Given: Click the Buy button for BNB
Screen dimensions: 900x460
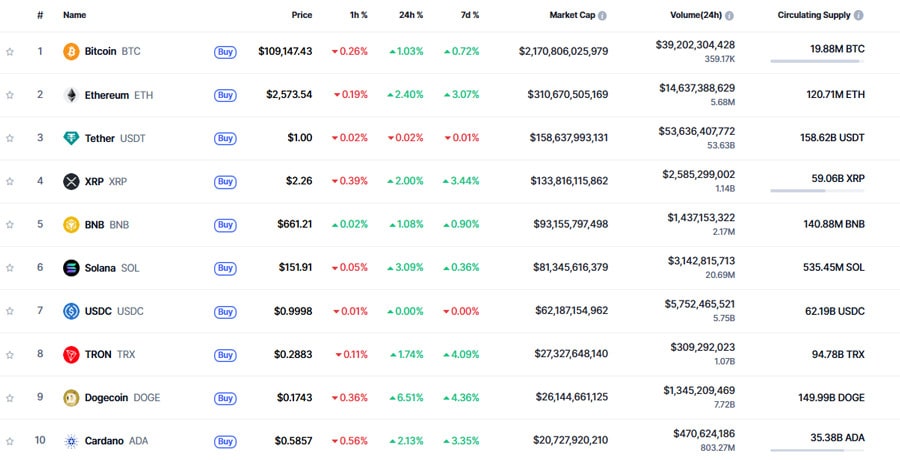Looking at the screenshot, I should [x=225, y=225].
